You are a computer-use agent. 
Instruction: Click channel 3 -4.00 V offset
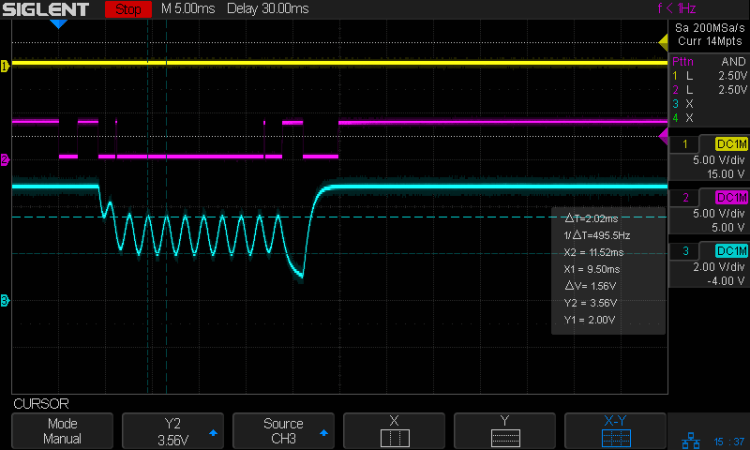pos(726,281)
